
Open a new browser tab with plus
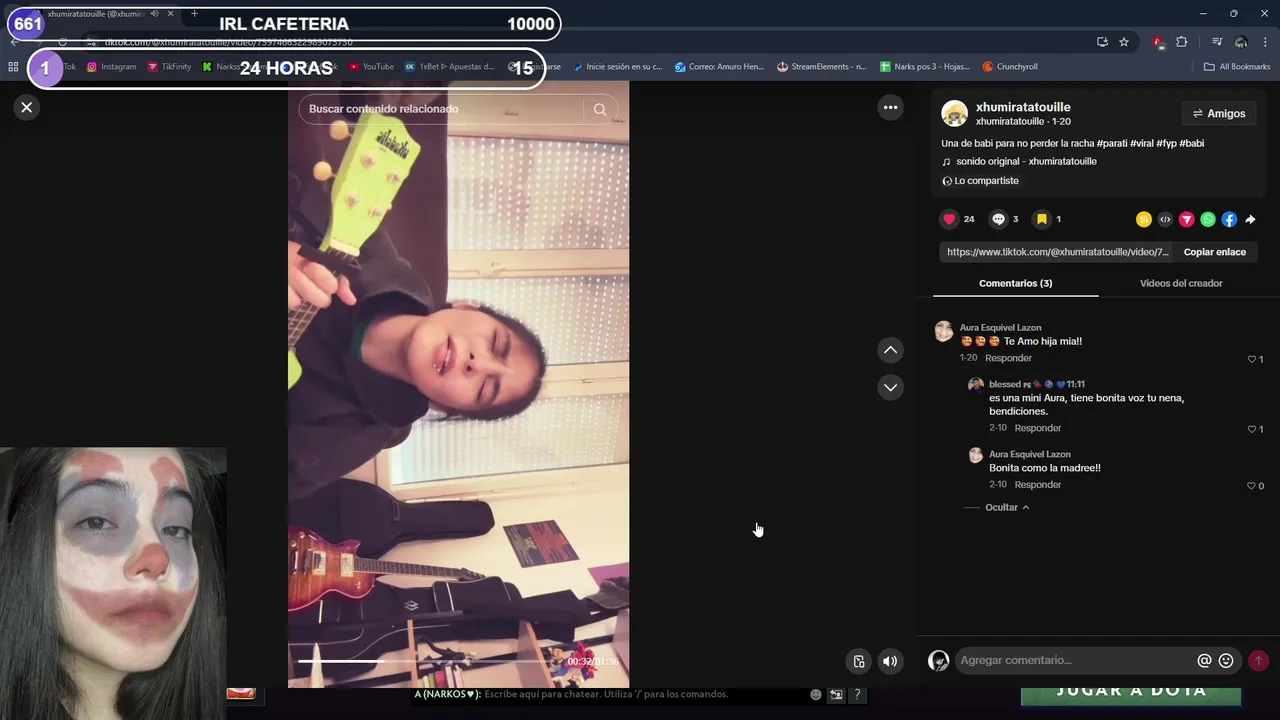pyautogui.click(x=194, y=14)
